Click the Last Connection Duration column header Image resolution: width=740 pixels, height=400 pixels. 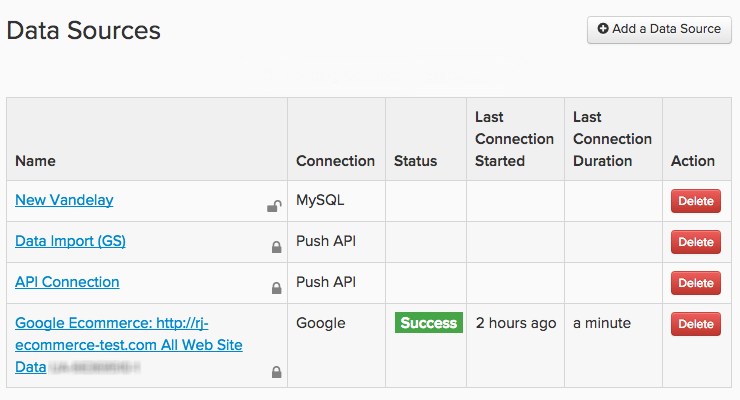click(x=612, y=139)
